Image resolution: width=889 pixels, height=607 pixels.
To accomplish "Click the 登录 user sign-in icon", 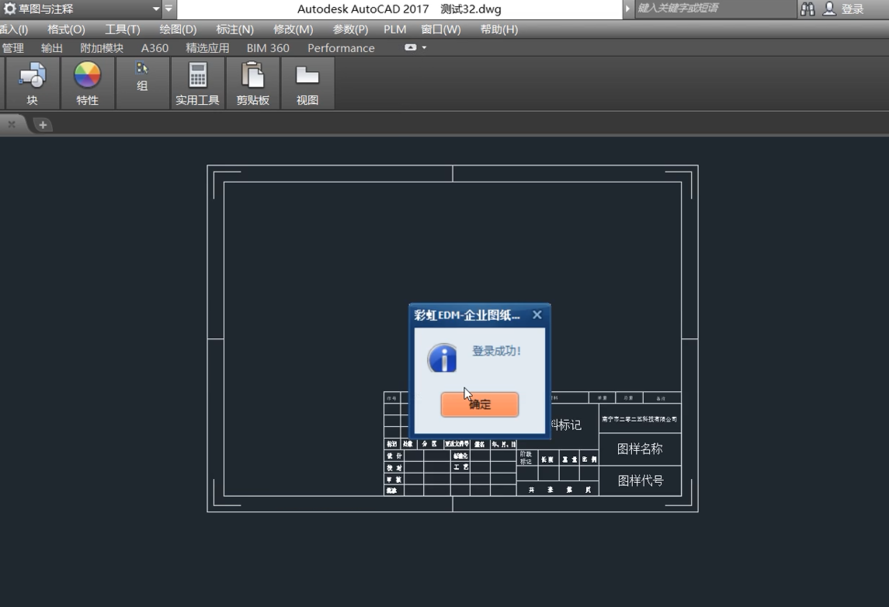I will pyautogui.click(x=830, y=9).
